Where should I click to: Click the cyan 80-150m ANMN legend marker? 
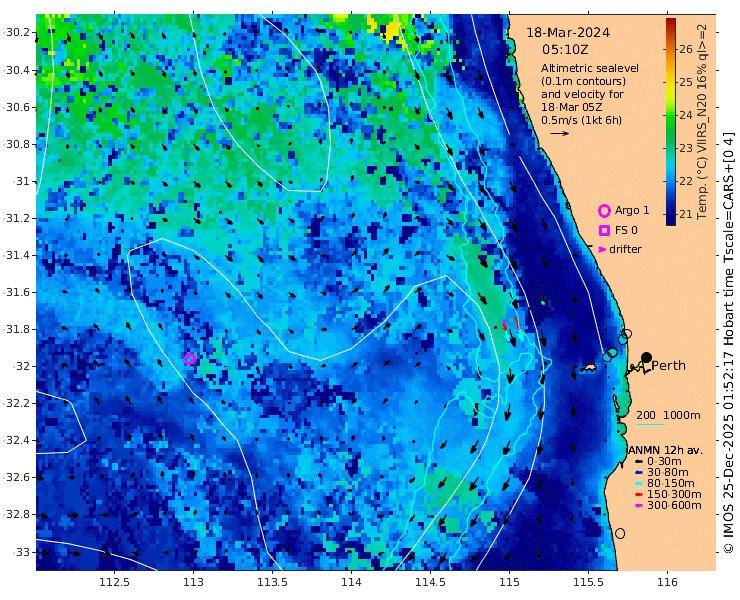(x=639, y=483)
